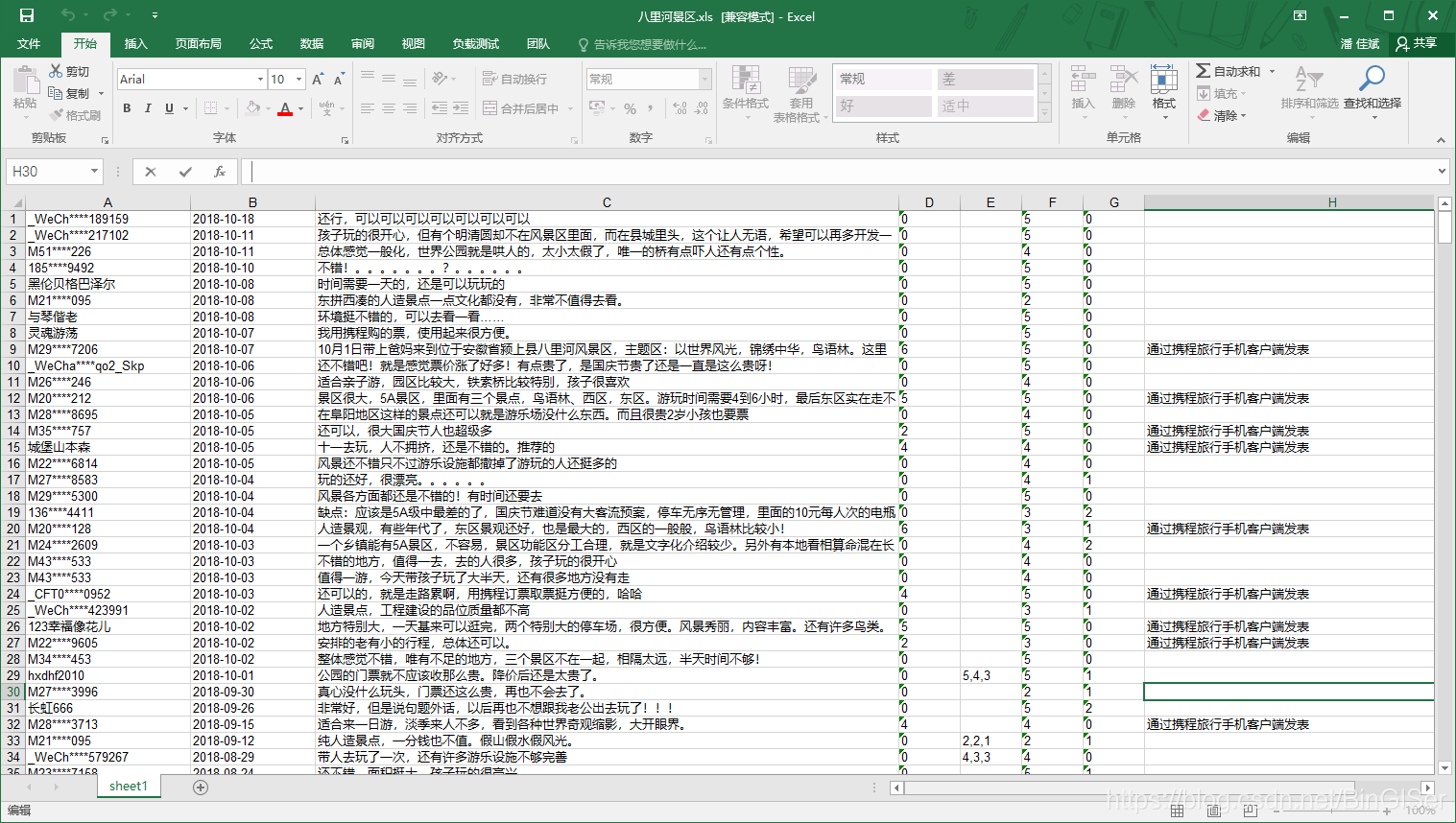The image size is (1456, 823).
Task: Switch to the View (视图) tab
Action: coord(414,44)
